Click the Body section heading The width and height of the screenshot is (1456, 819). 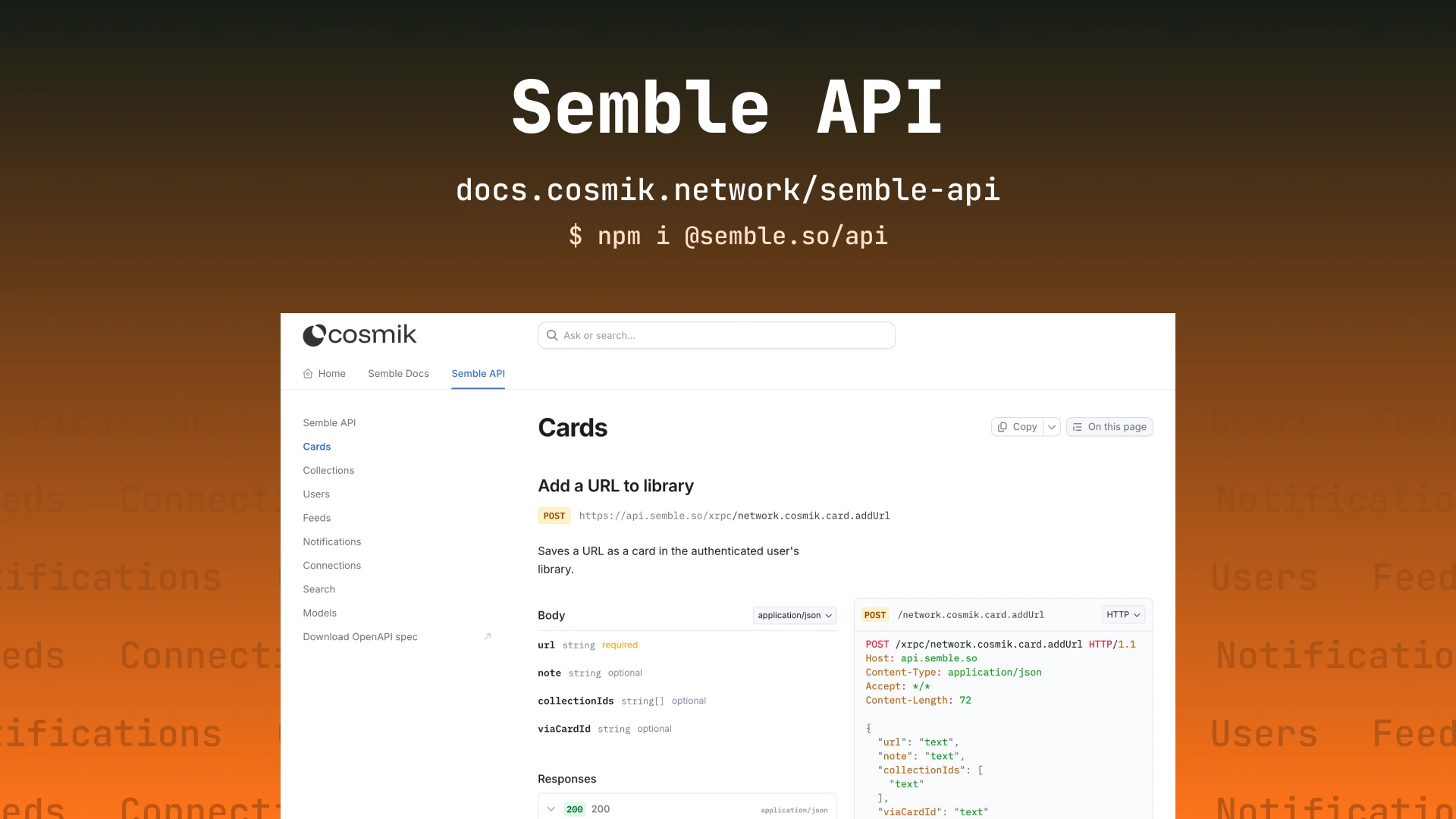(x=551, y=615)
